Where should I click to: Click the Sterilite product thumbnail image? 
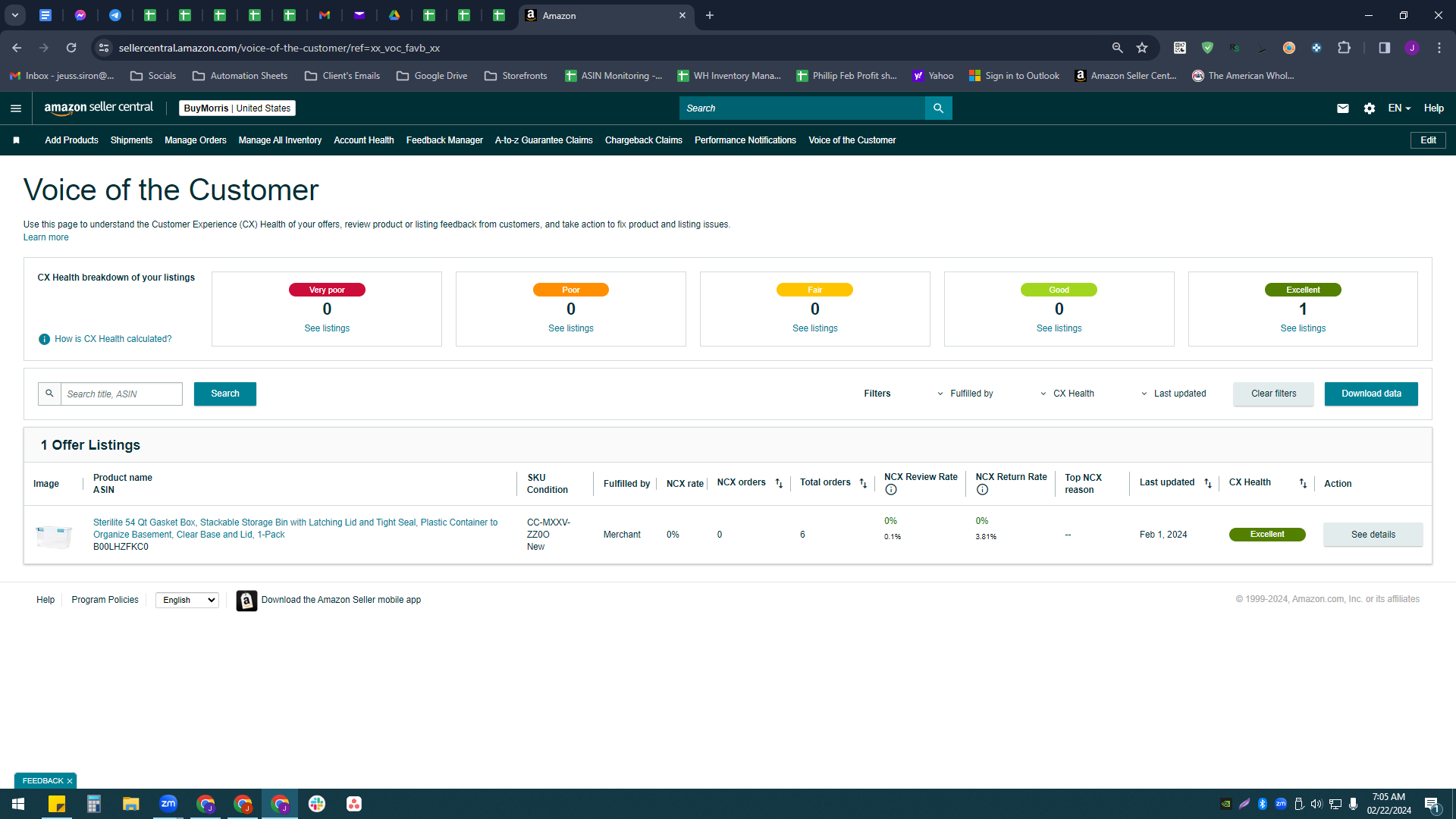54,536
